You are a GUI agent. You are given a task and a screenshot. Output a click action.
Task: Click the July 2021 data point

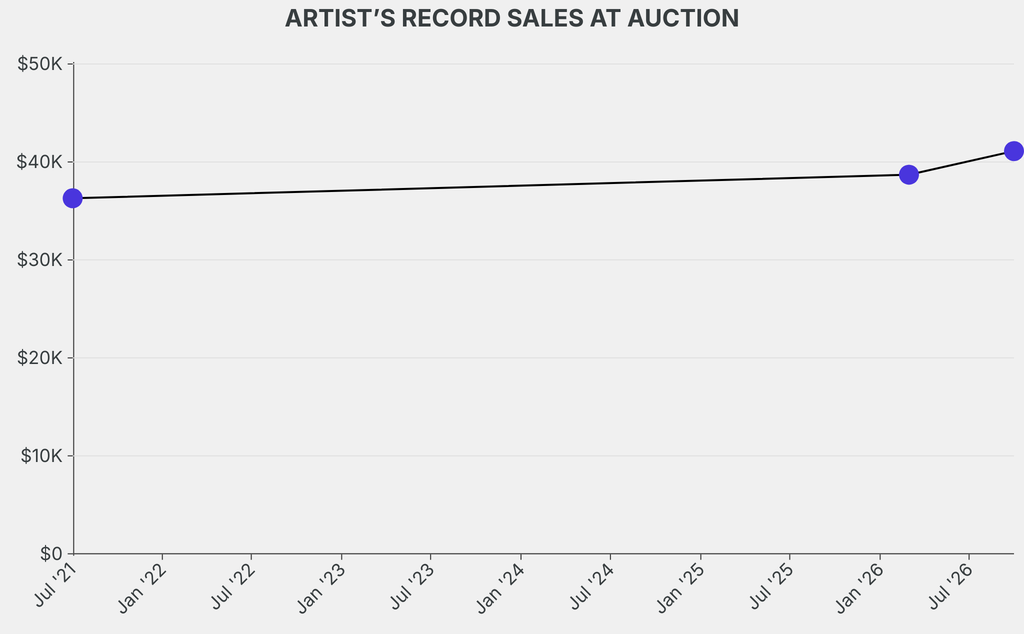[x=72, y=198]
